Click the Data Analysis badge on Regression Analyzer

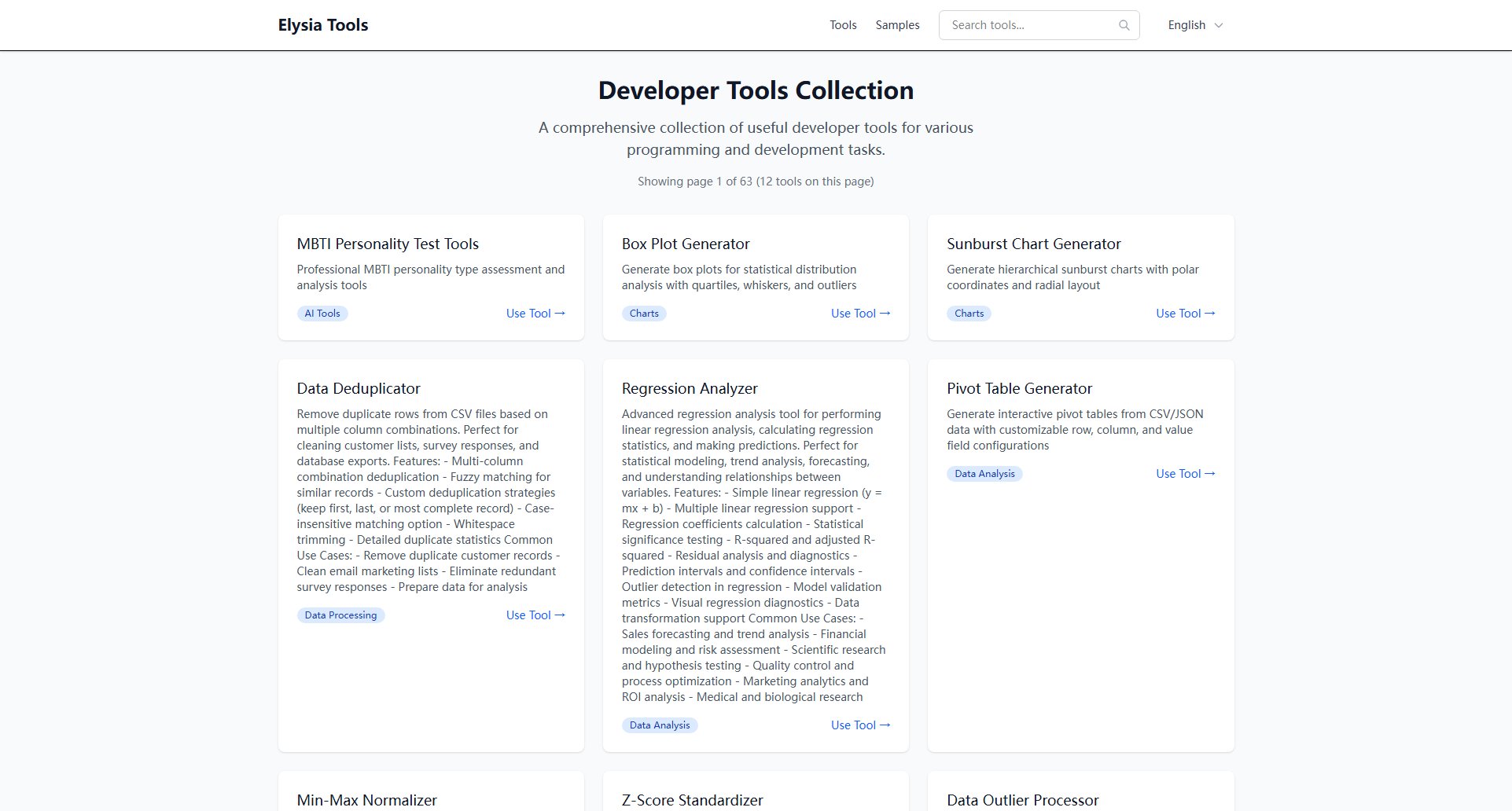[x=659, y=725]
